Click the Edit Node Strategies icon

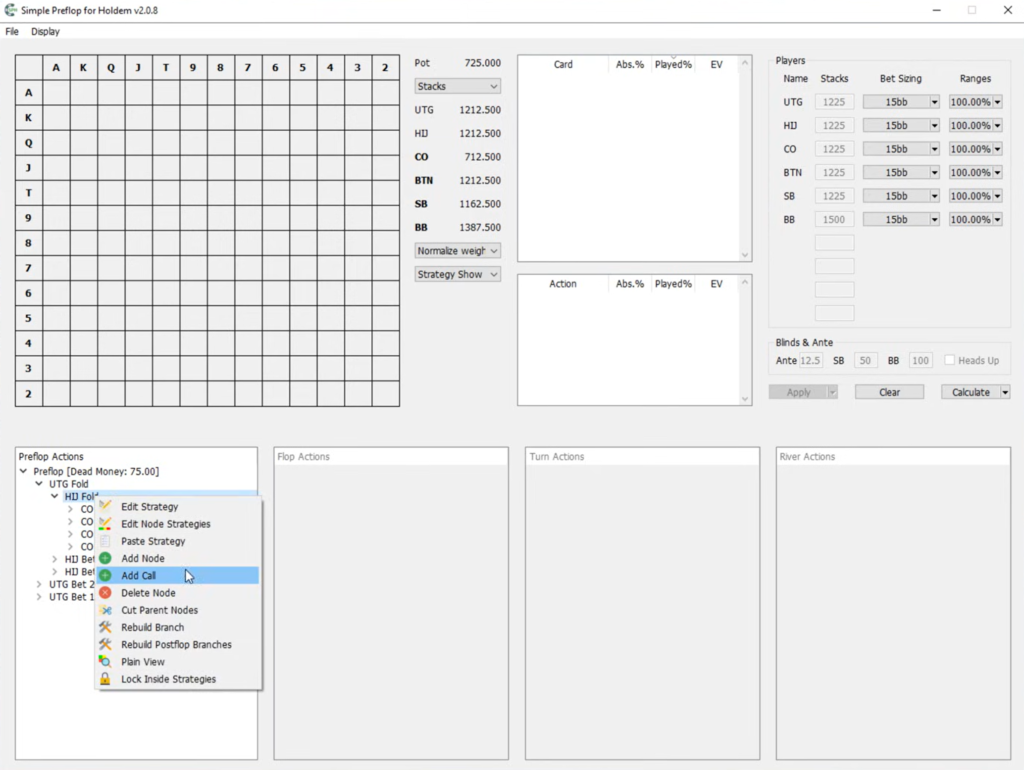(105, 524)
